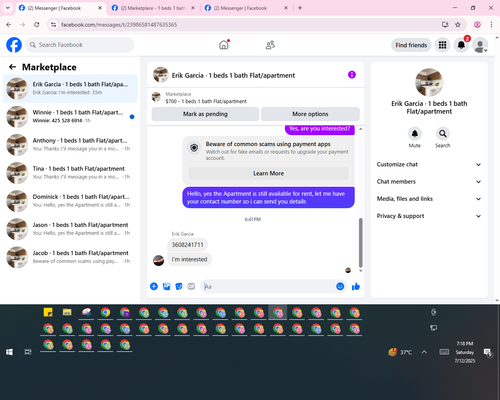Screen dimensions: 500x400
Task: Select the first Messenger Facebook tab
Action: pyautogui.click(x=61, y=8)
